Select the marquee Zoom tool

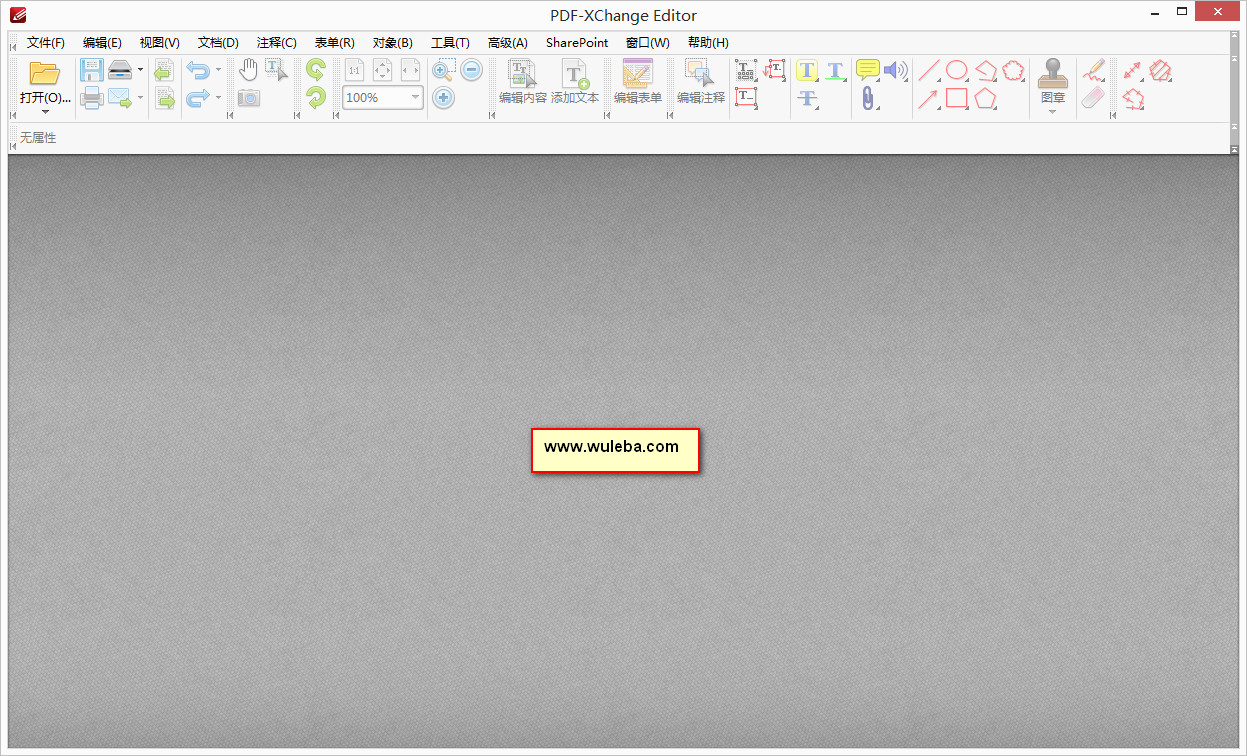click(444, 70)
